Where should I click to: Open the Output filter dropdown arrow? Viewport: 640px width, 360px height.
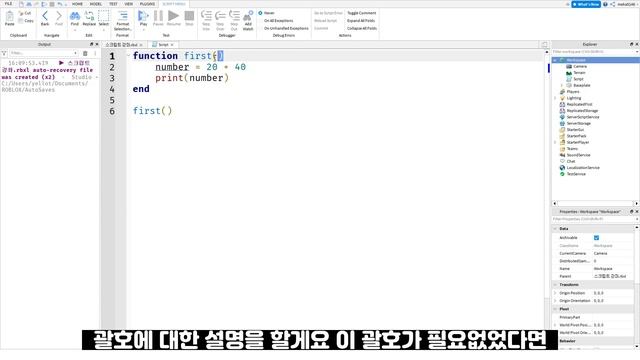click(x=76, y=53)
